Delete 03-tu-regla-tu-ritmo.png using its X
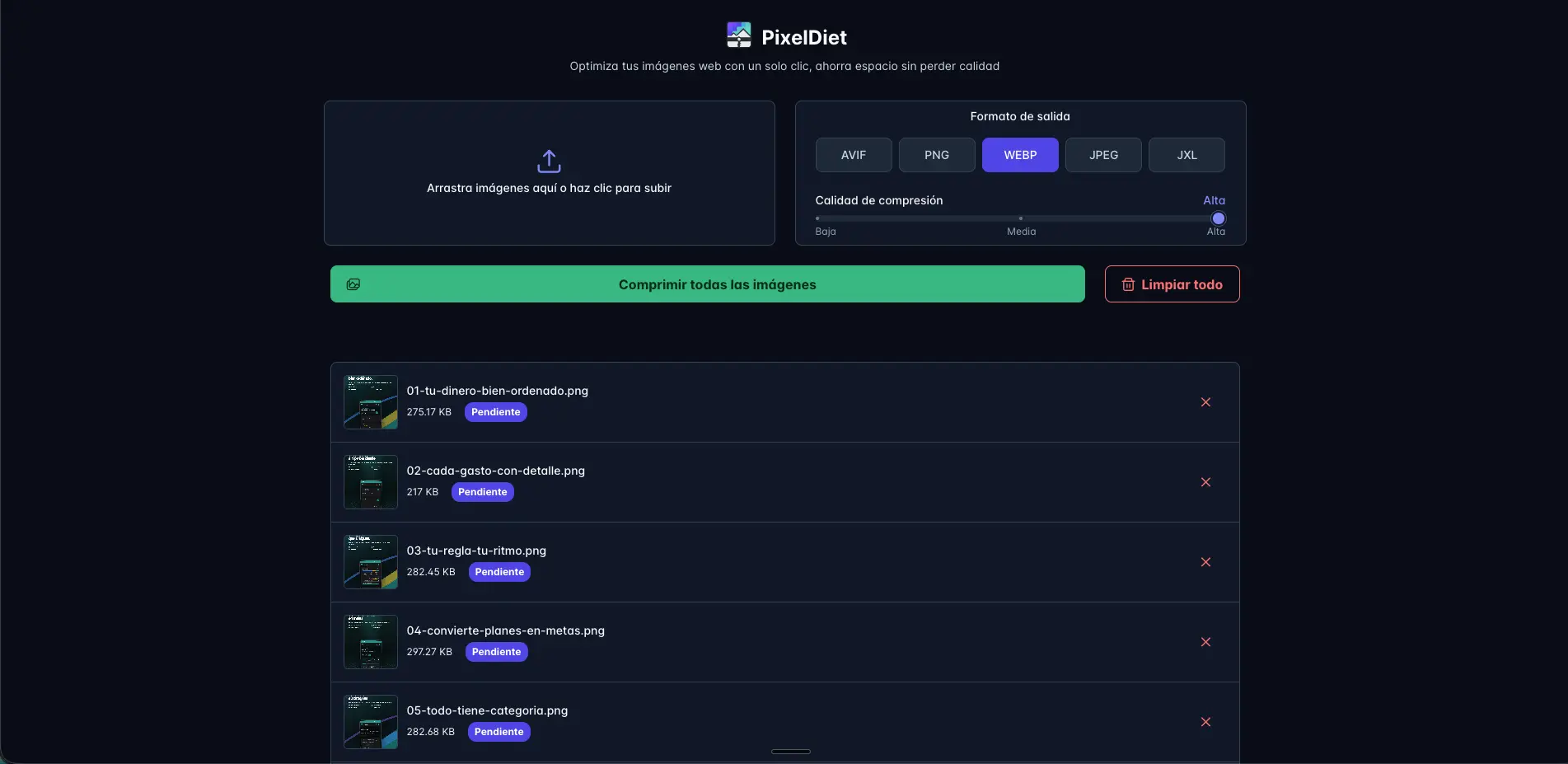This screenshot has width=1568, height=764. [1205, 562]
